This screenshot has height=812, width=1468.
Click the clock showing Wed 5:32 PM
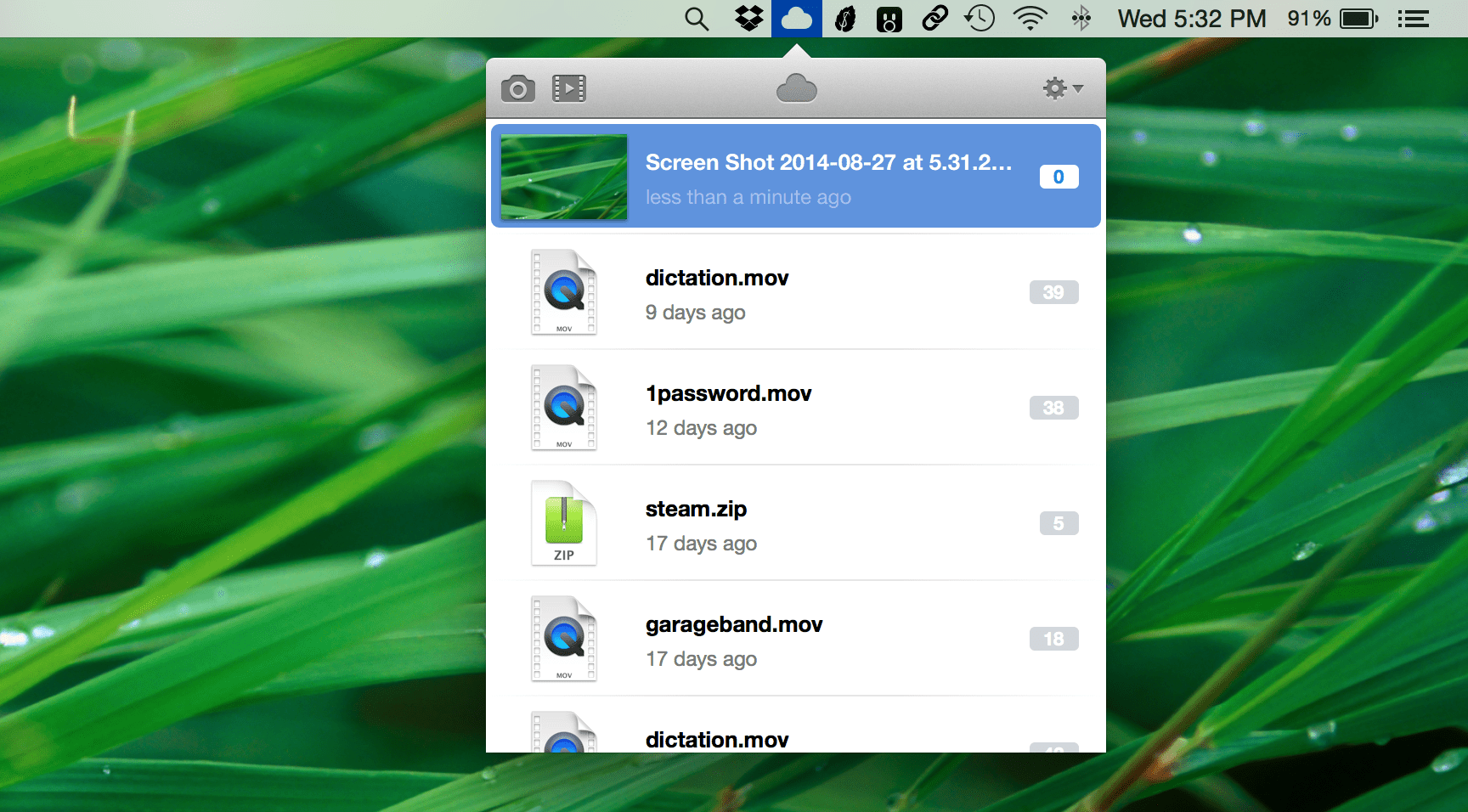click(1191, 18)
